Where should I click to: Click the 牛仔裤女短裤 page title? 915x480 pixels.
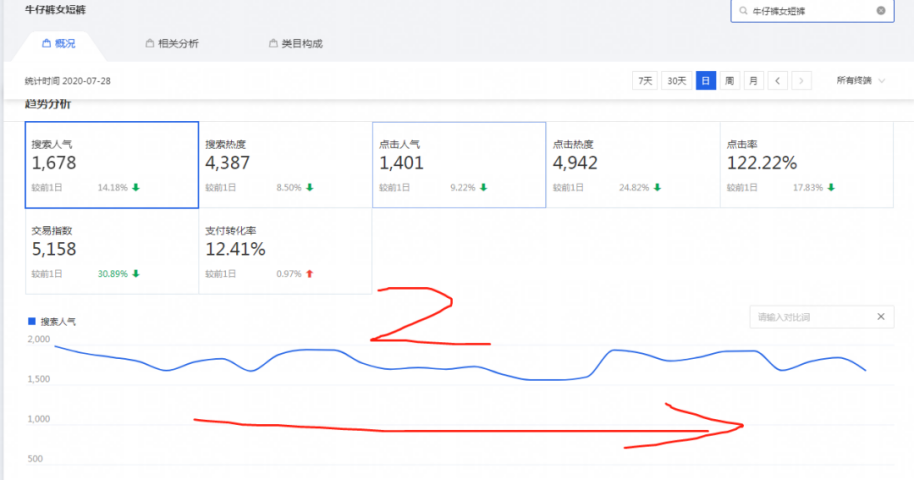tap(55, 10)
